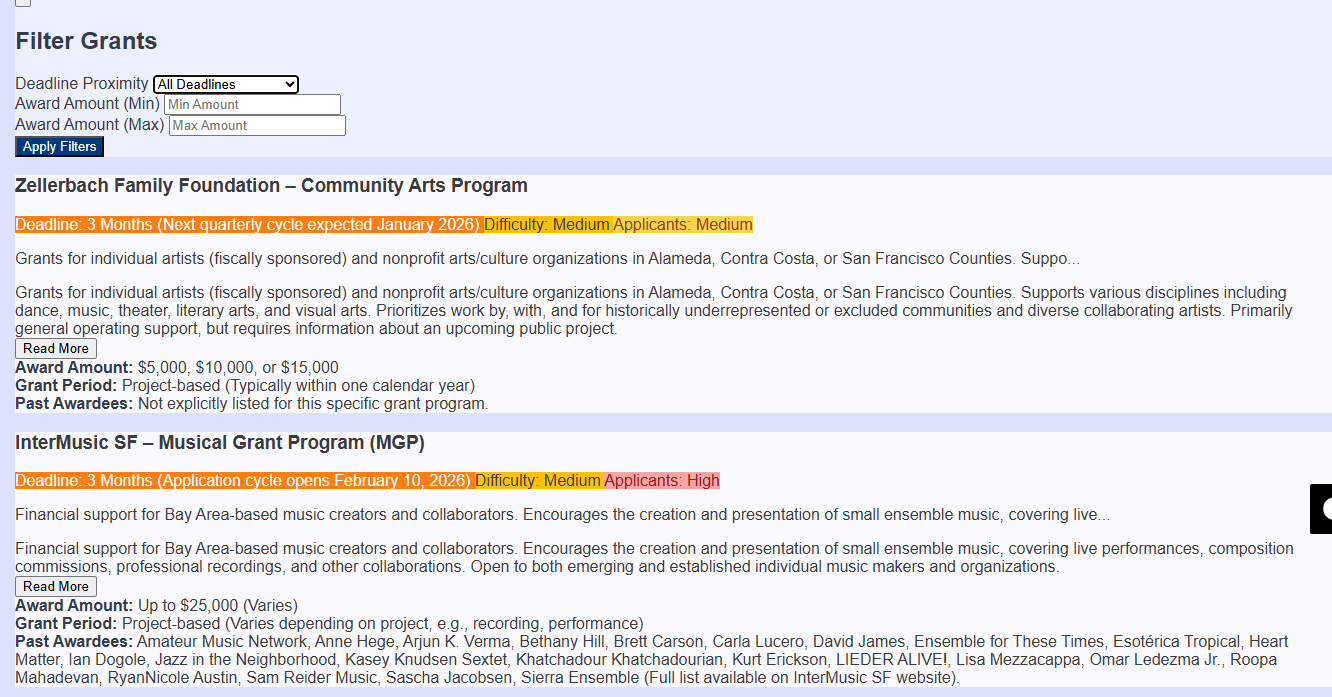Click the Filter Grants heading
Screen dimensions: 1332x697
click(85, 41)
